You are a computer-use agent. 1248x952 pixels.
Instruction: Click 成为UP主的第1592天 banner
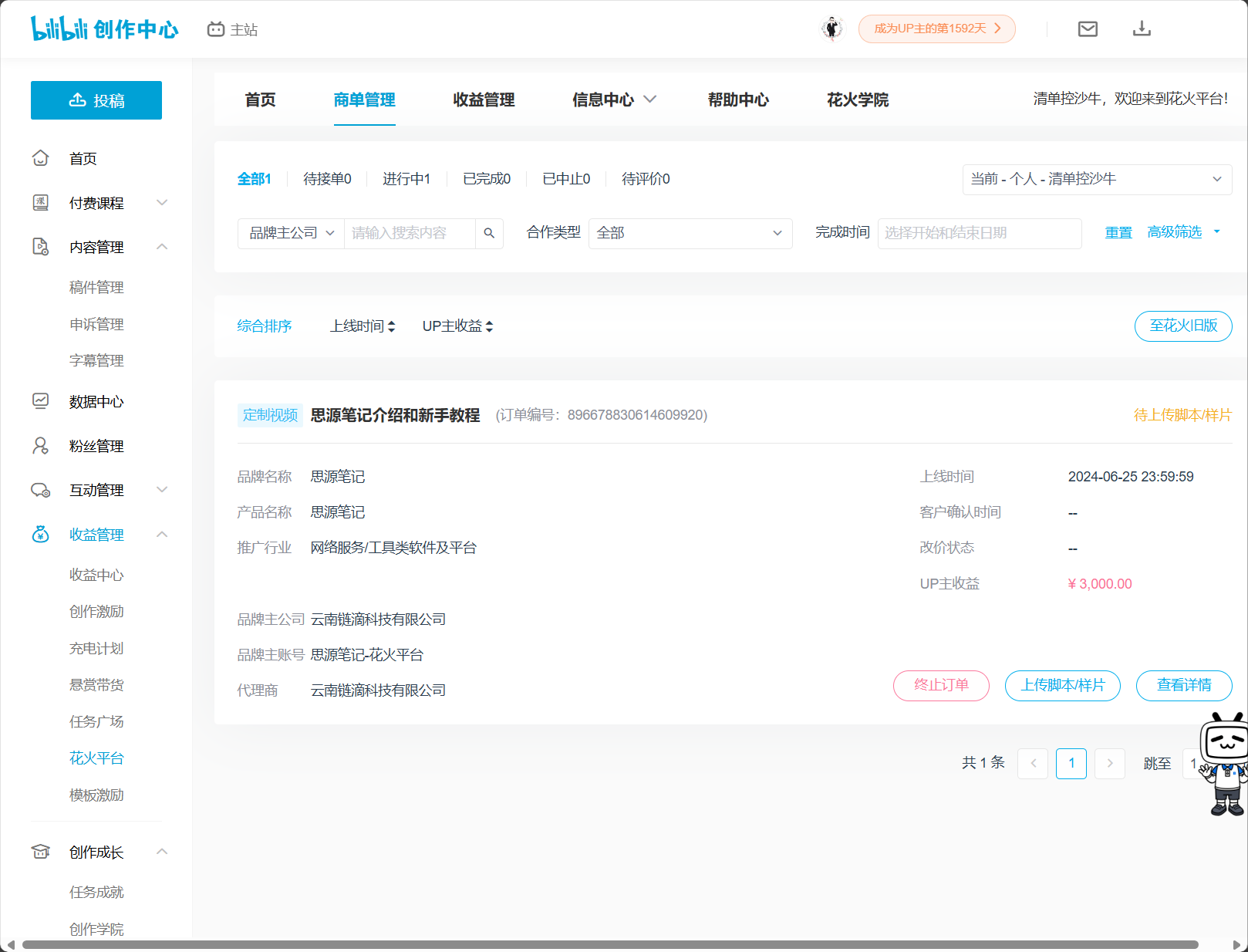937,29
